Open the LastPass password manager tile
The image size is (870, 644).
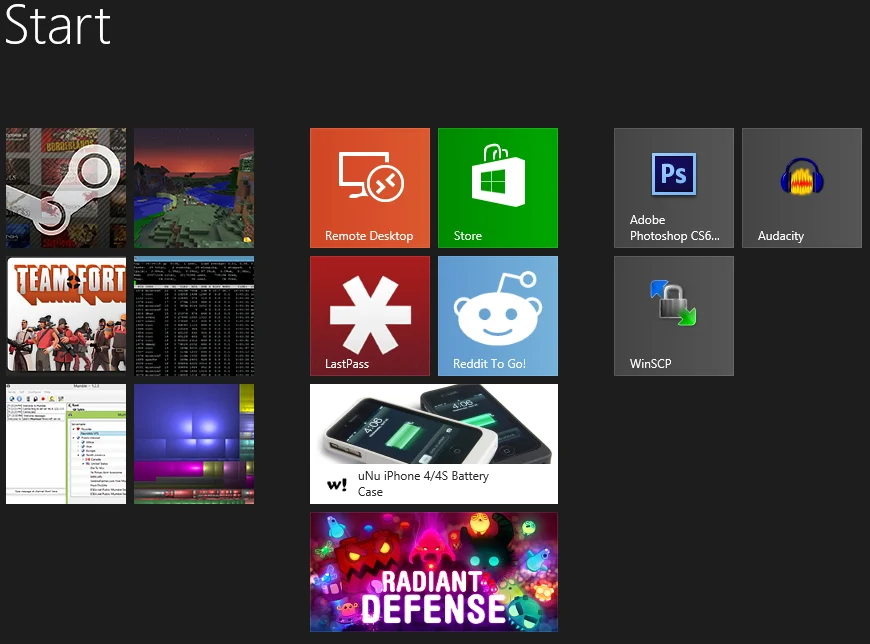369,315
